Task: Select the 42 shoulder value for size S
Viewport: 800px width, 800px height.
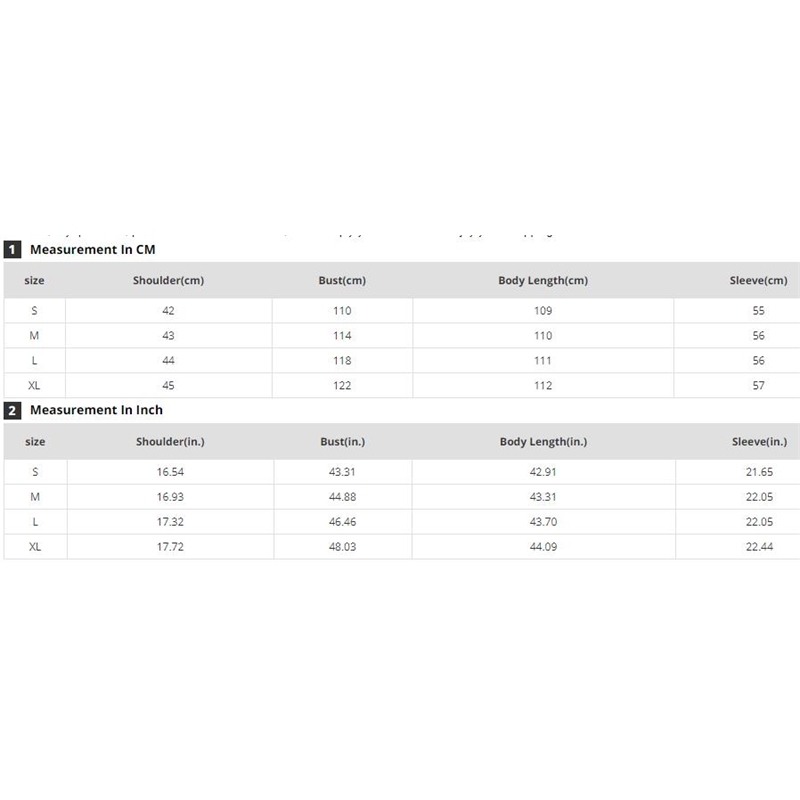Action: click(168, 311)
